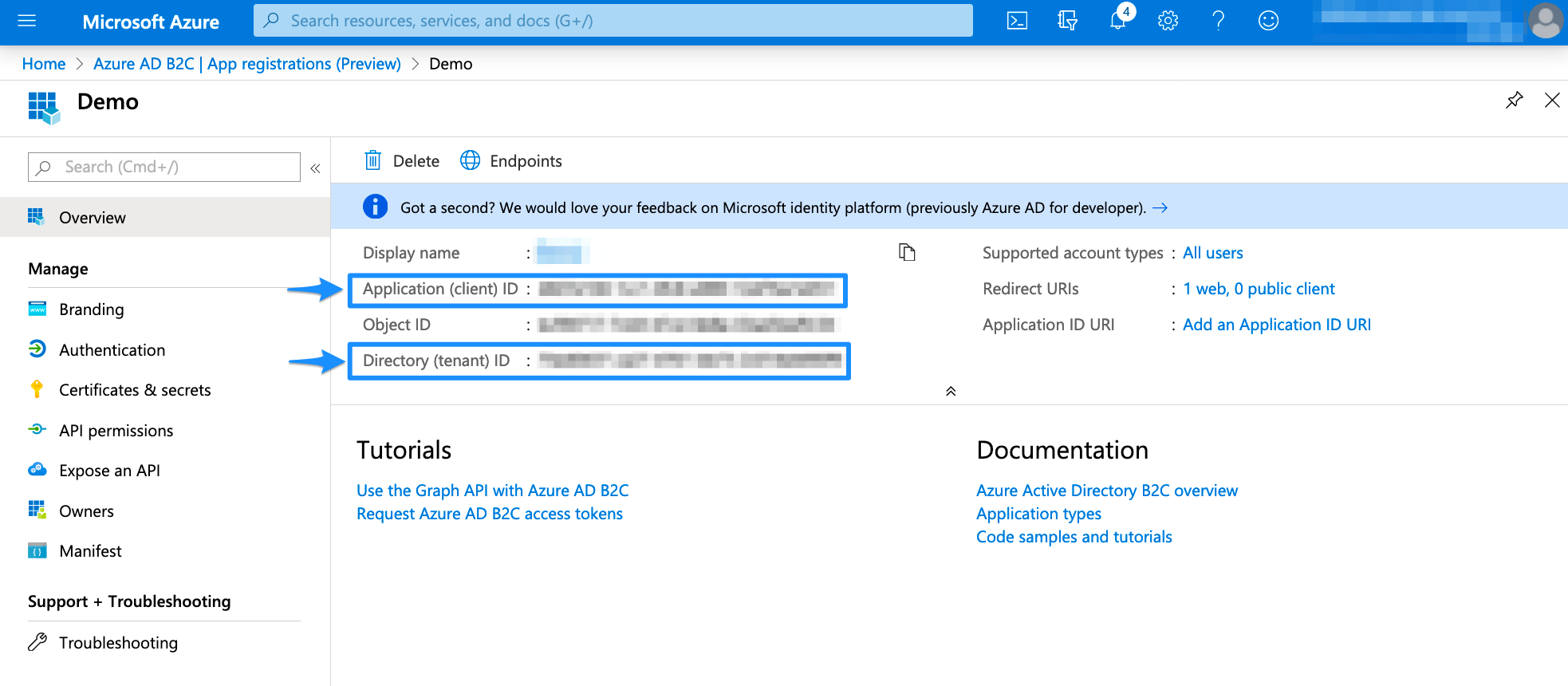Open the Cloud Shell icon

(1017, 21)
